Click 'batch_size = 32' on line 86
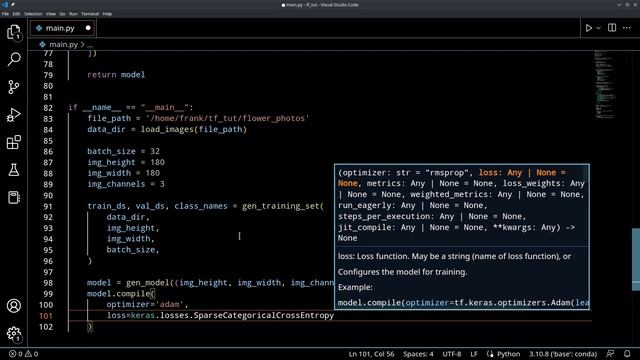 123,151
